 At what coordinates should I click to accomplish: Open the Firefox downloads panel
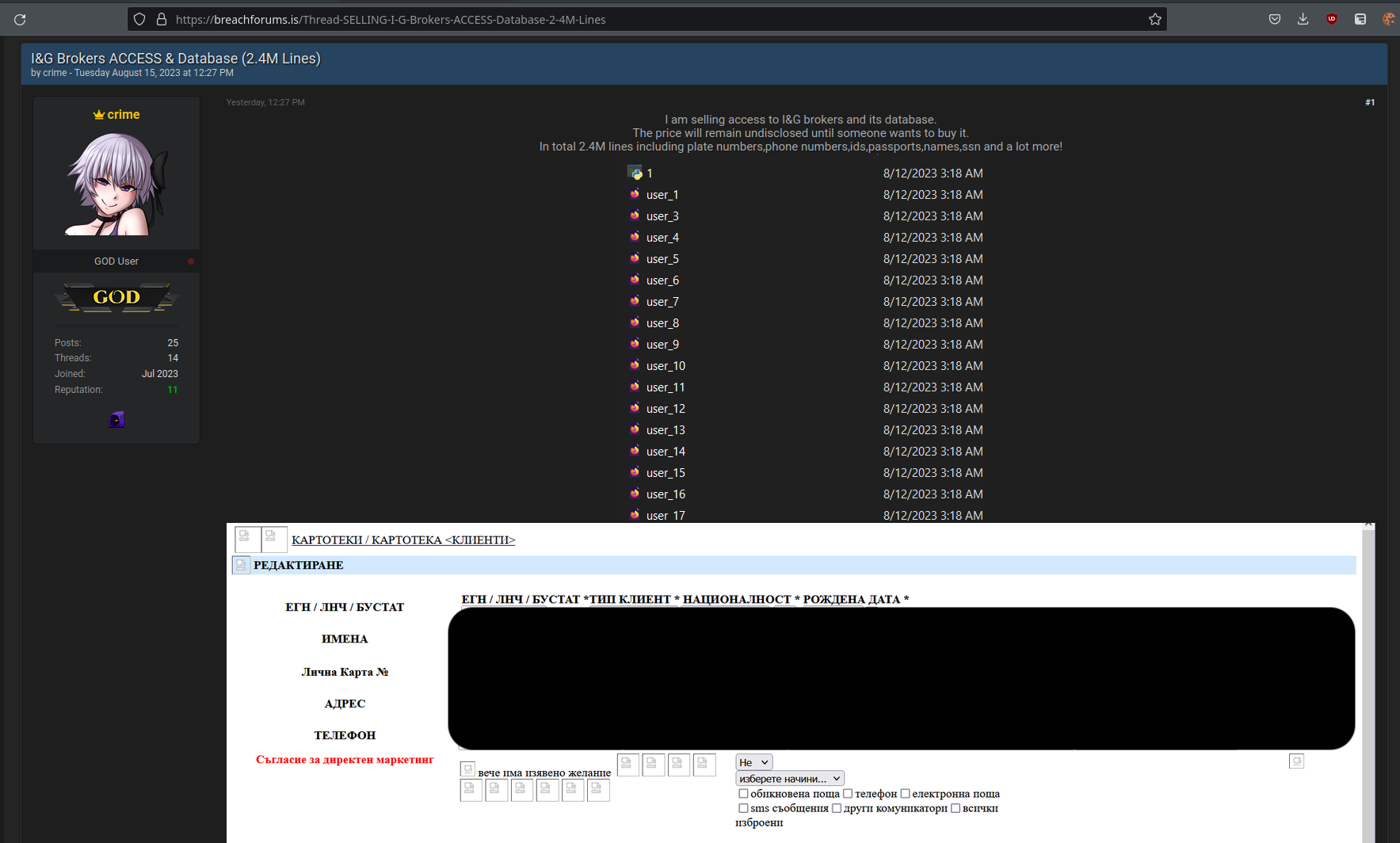pyautogui.click(x=1303, y=19)
